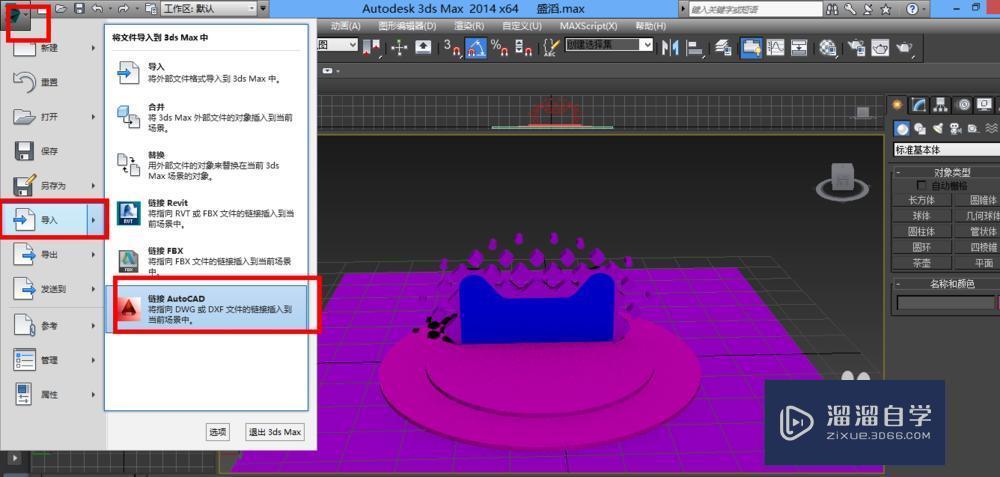Select Geometry category in Create panel
Image resolution: width=1000 pixels, height=477 pixels.
[x=902, y=128]
